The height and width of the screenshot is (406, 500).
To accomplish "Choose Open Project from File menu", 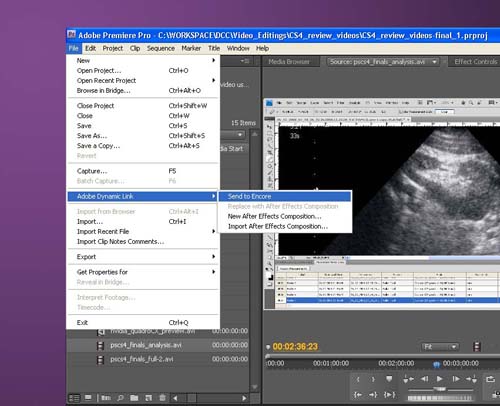I will click(x=143, y=71).
